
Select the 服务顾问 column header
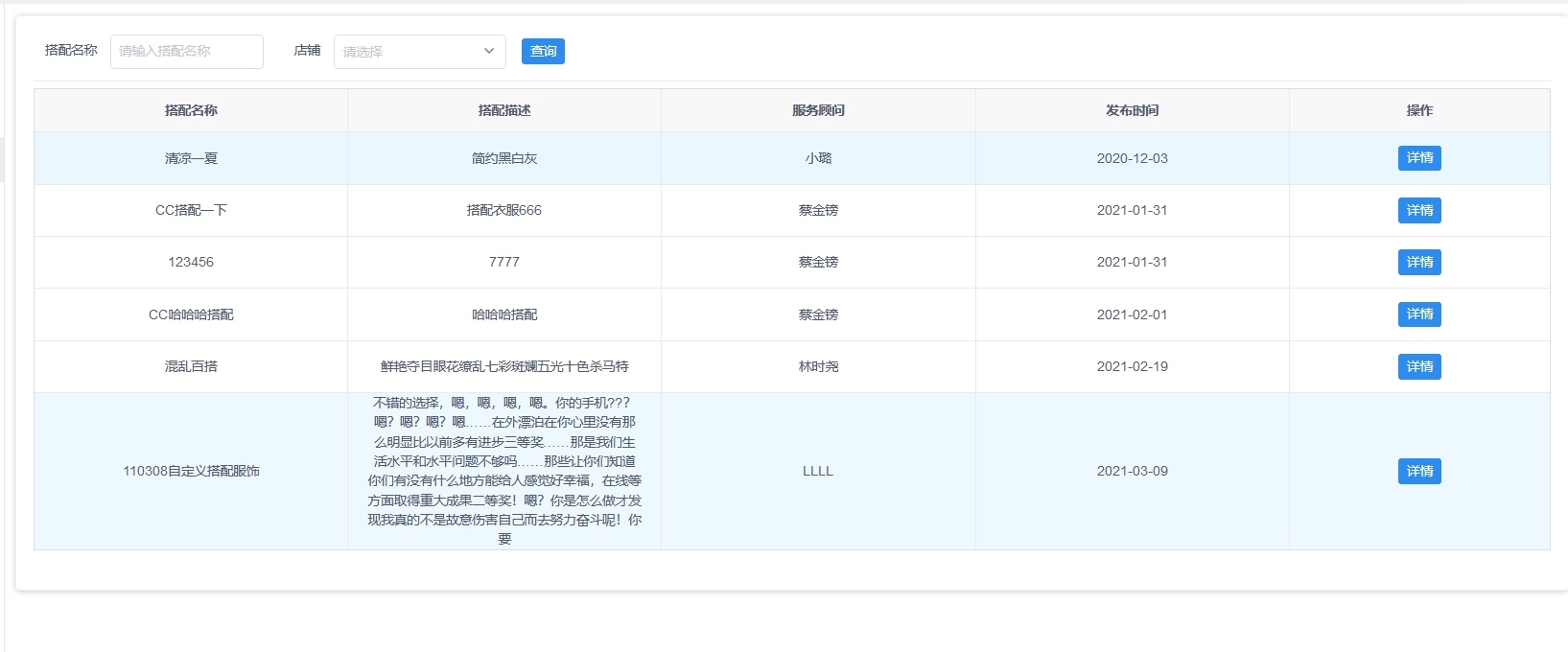point(818,110)
